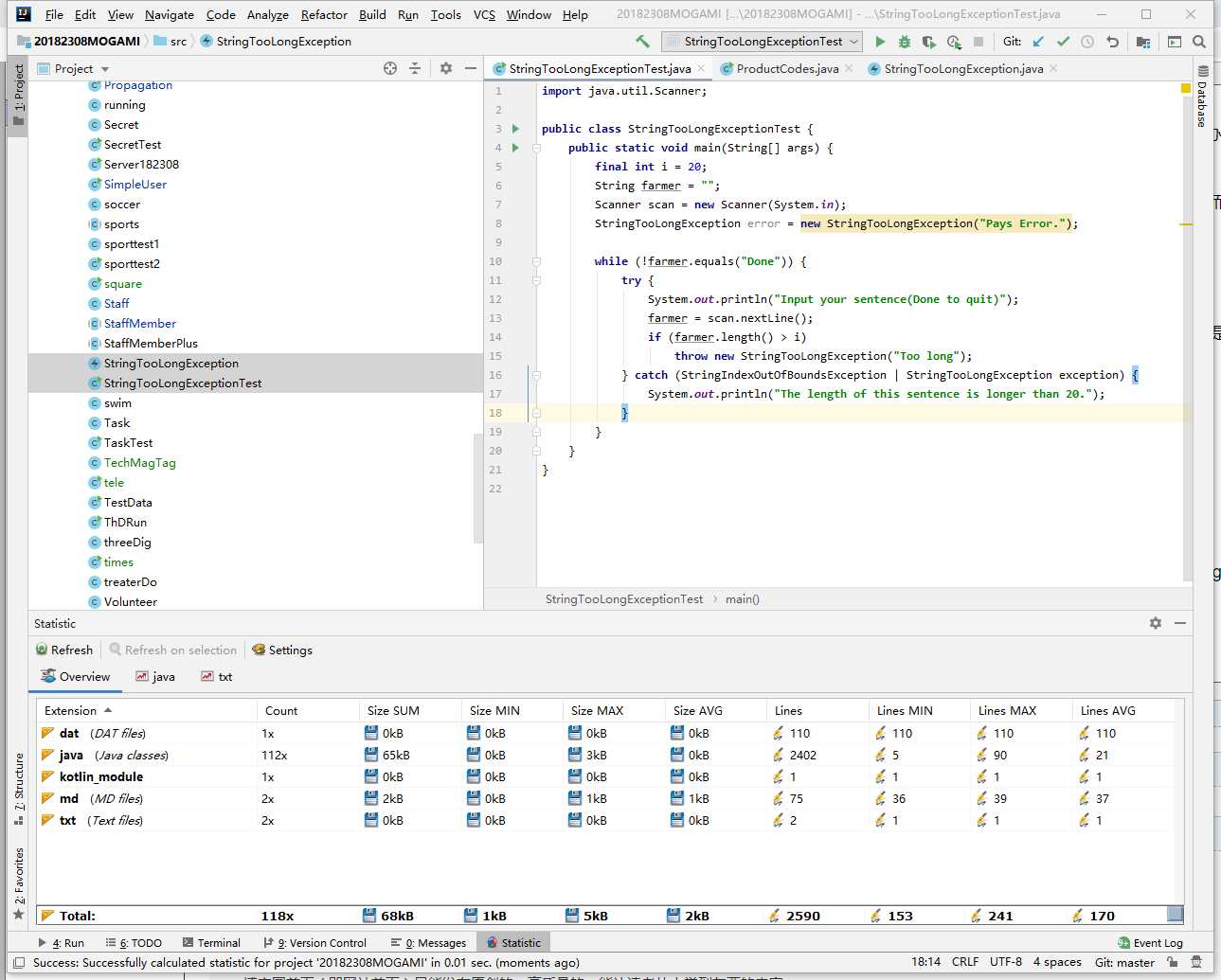
Task: Open the Event Log
Action: [1150, 942]
